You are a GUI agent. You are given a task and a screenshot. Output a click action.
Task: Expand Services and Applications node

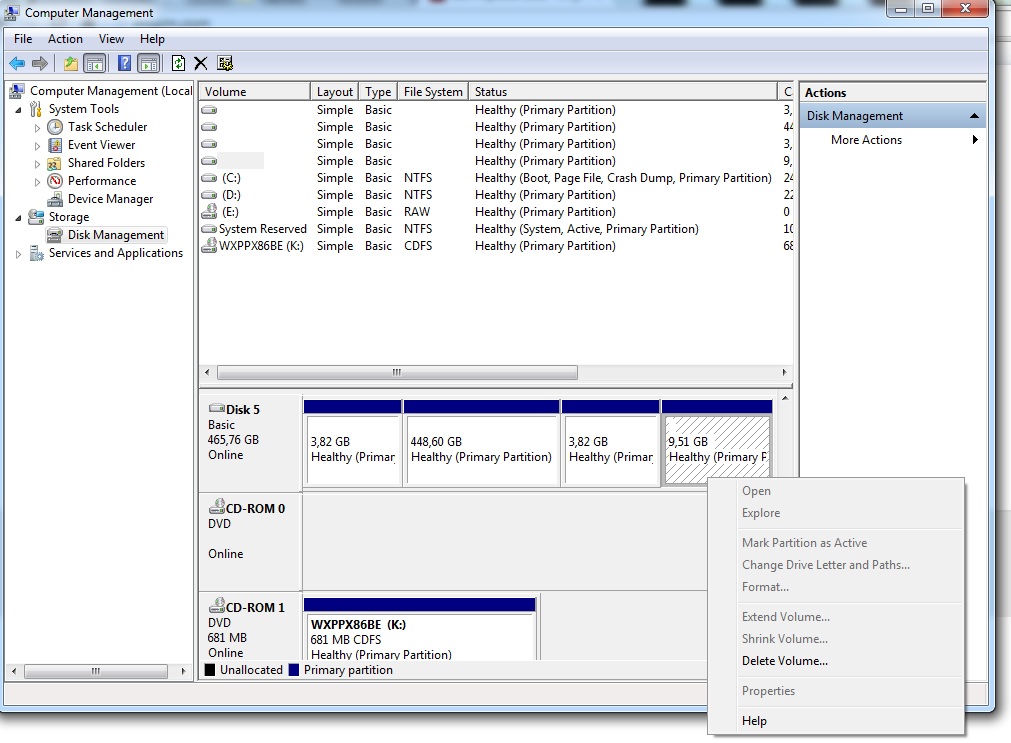[18, 254]
